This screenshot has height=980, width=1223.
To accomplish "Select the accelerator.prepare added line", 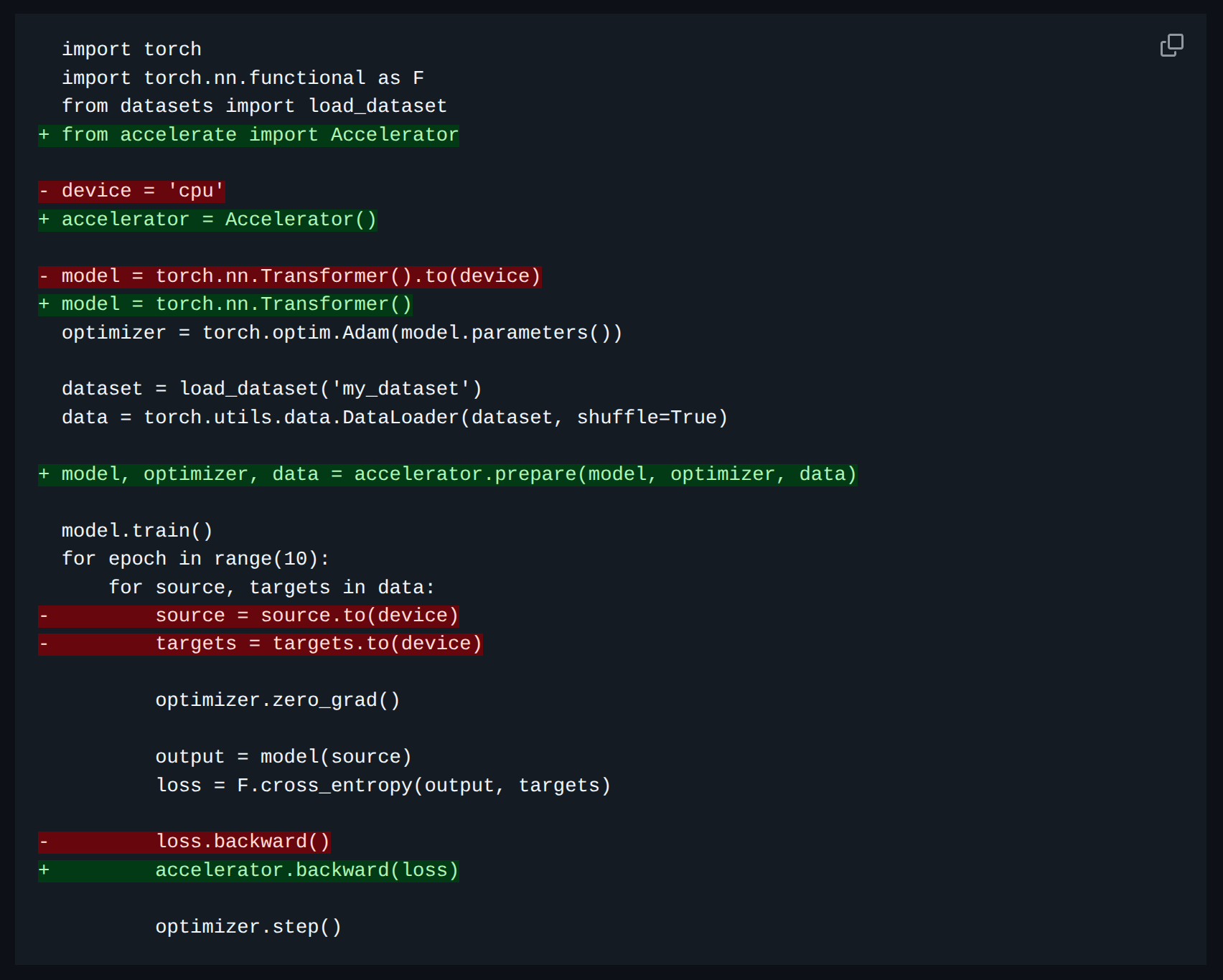I will 447,473.
